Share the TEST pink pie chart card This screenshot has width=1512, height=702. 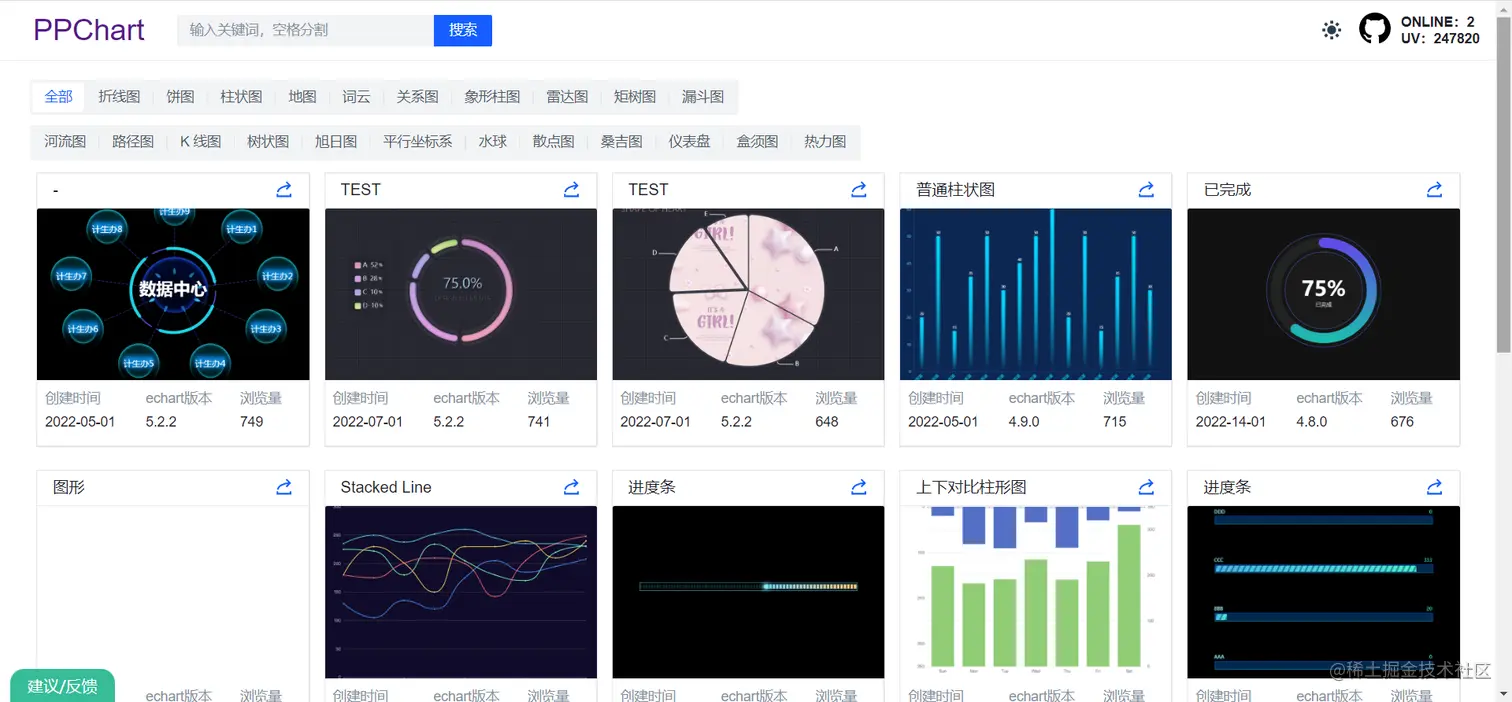pyautogui.click(x=859, y=189)
